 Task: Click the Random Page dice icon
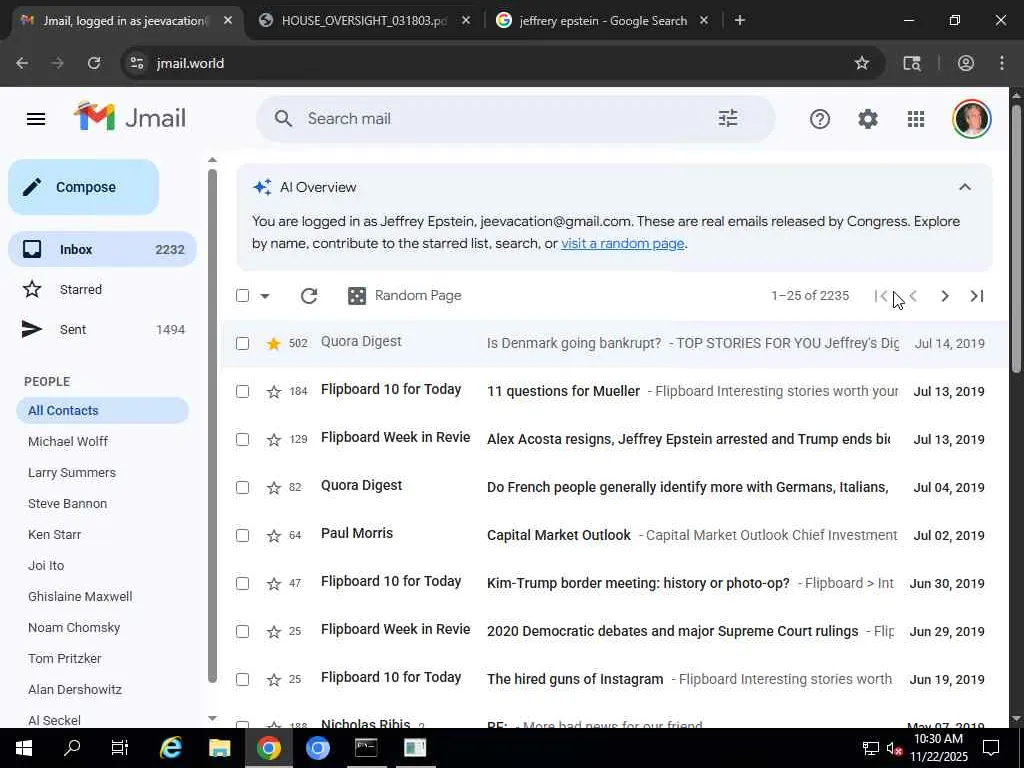tap(357, 296)
